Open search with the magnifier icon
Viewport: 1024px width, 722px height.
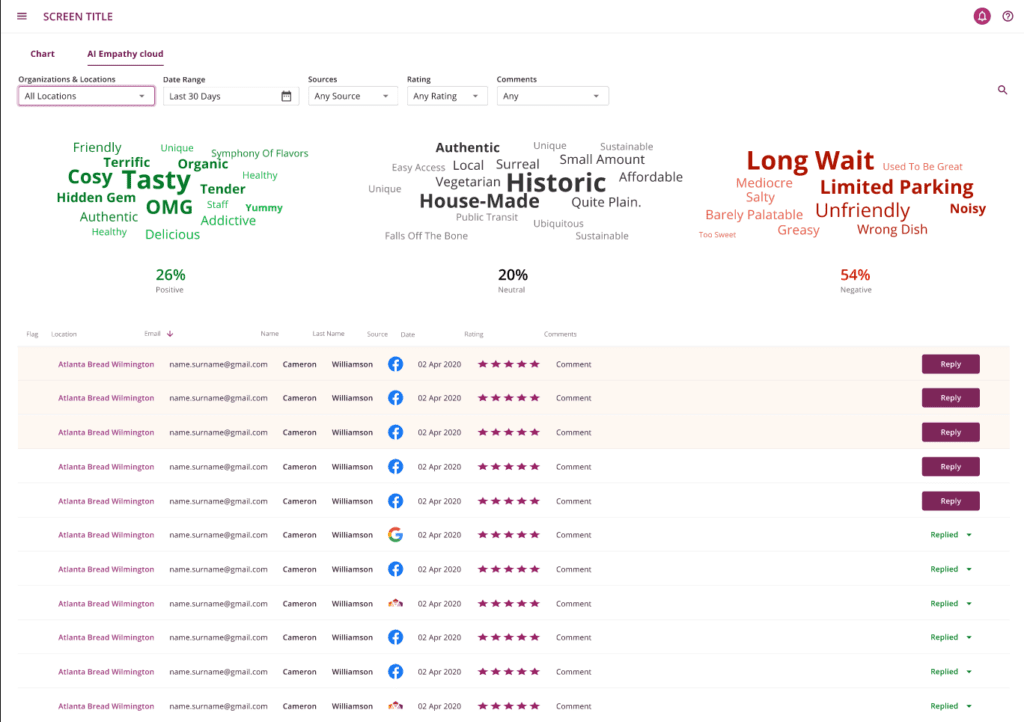click(1003, 89)
